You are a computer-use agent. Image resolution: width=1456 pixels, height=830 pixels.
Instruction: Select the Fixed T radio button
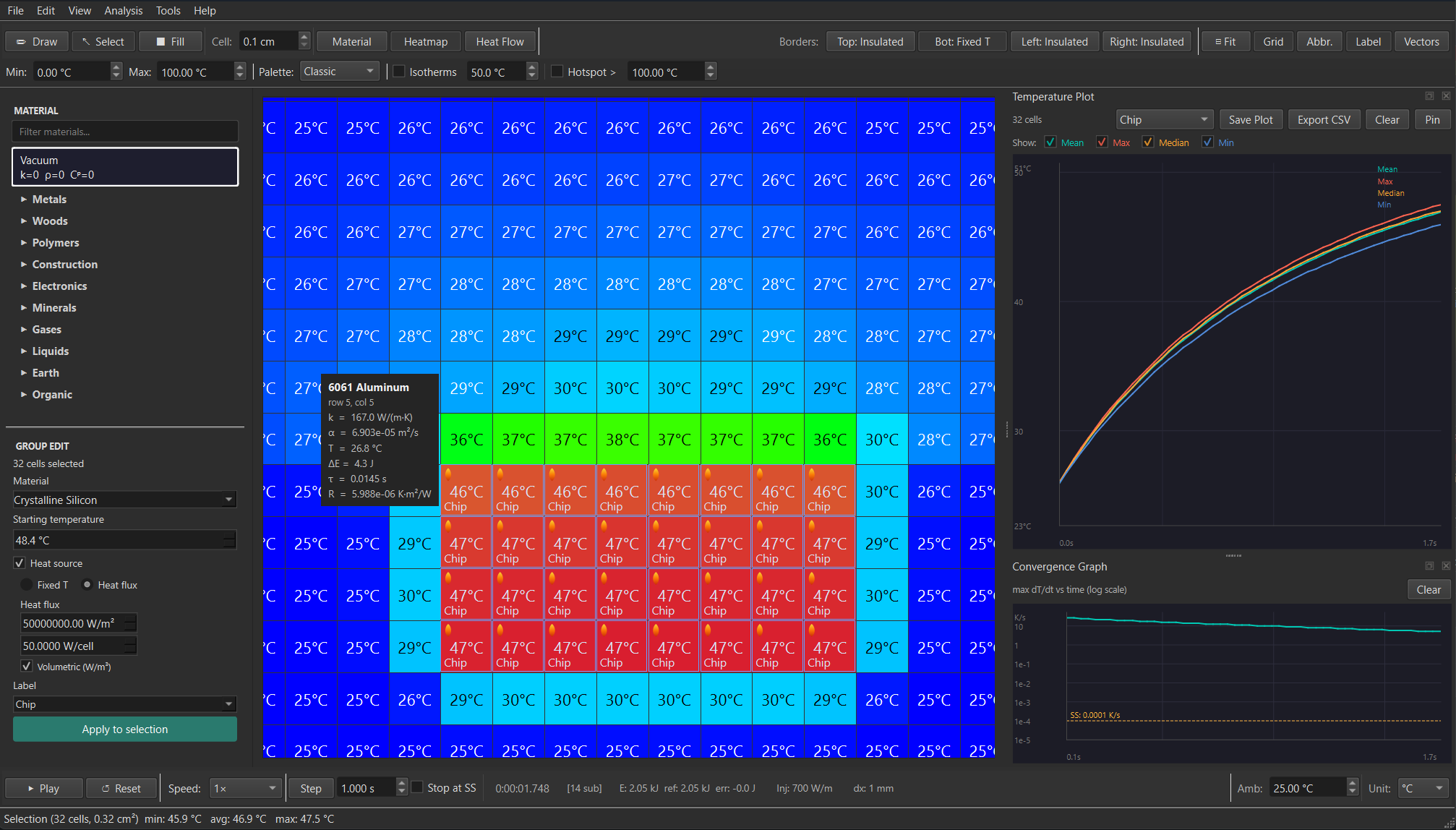(x=27, y=585)
